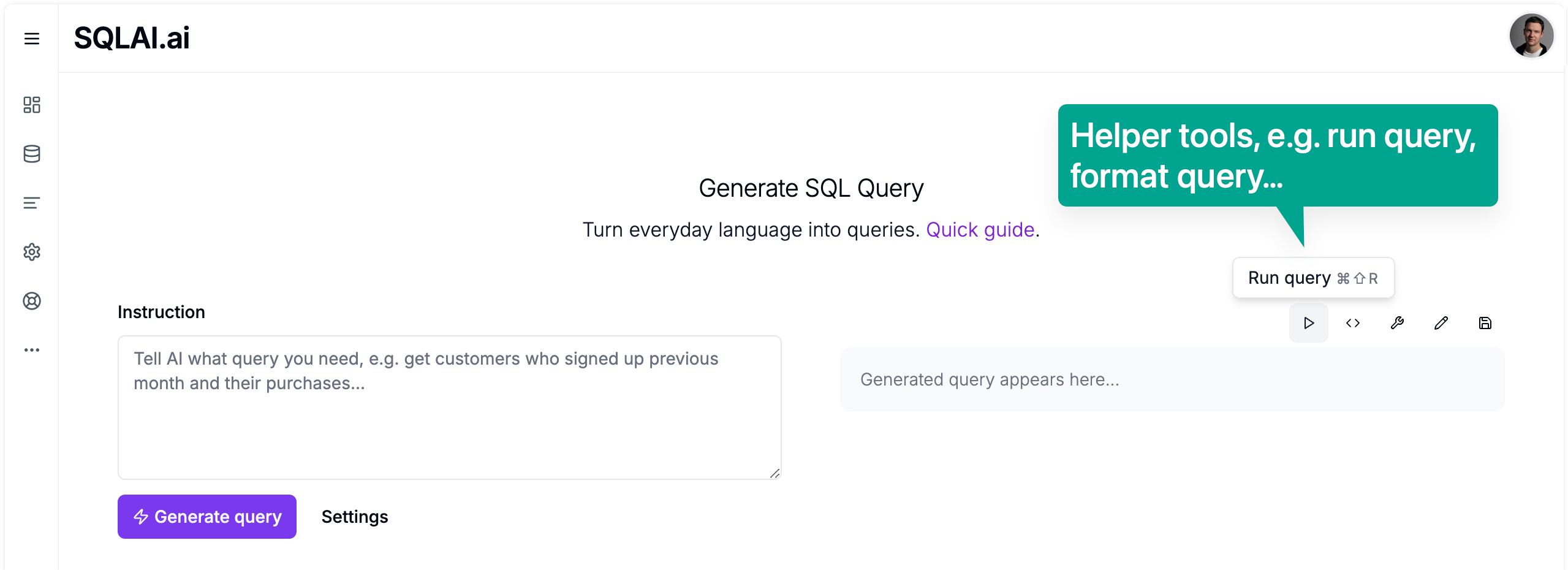Image resolution: width=1568 pixels, height=570 pixels.
Task: Click the SQLAI.ai logo
Action: click(132, 38)
